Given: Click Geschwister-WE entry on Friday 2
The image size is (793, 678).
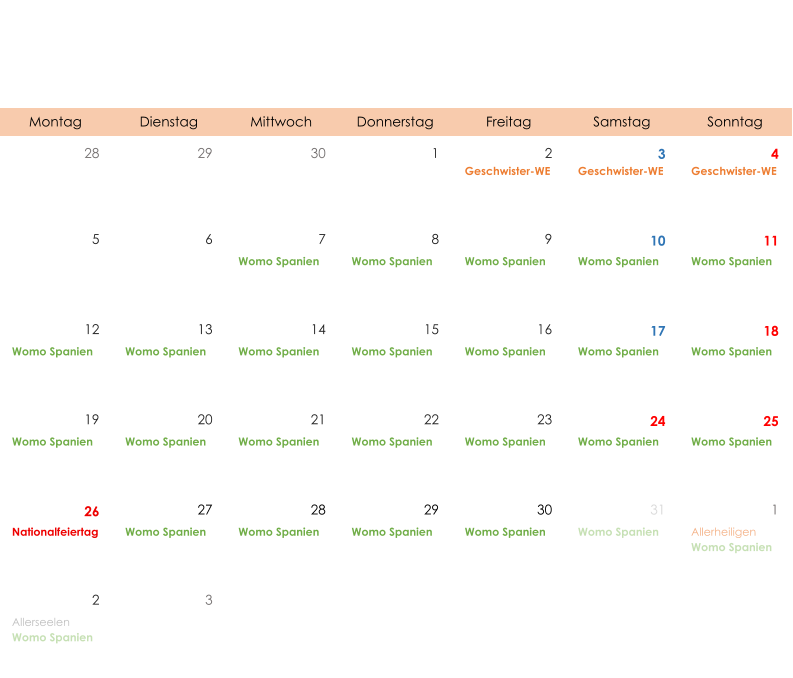Looking at the screenshot, I should pos(507,171).
